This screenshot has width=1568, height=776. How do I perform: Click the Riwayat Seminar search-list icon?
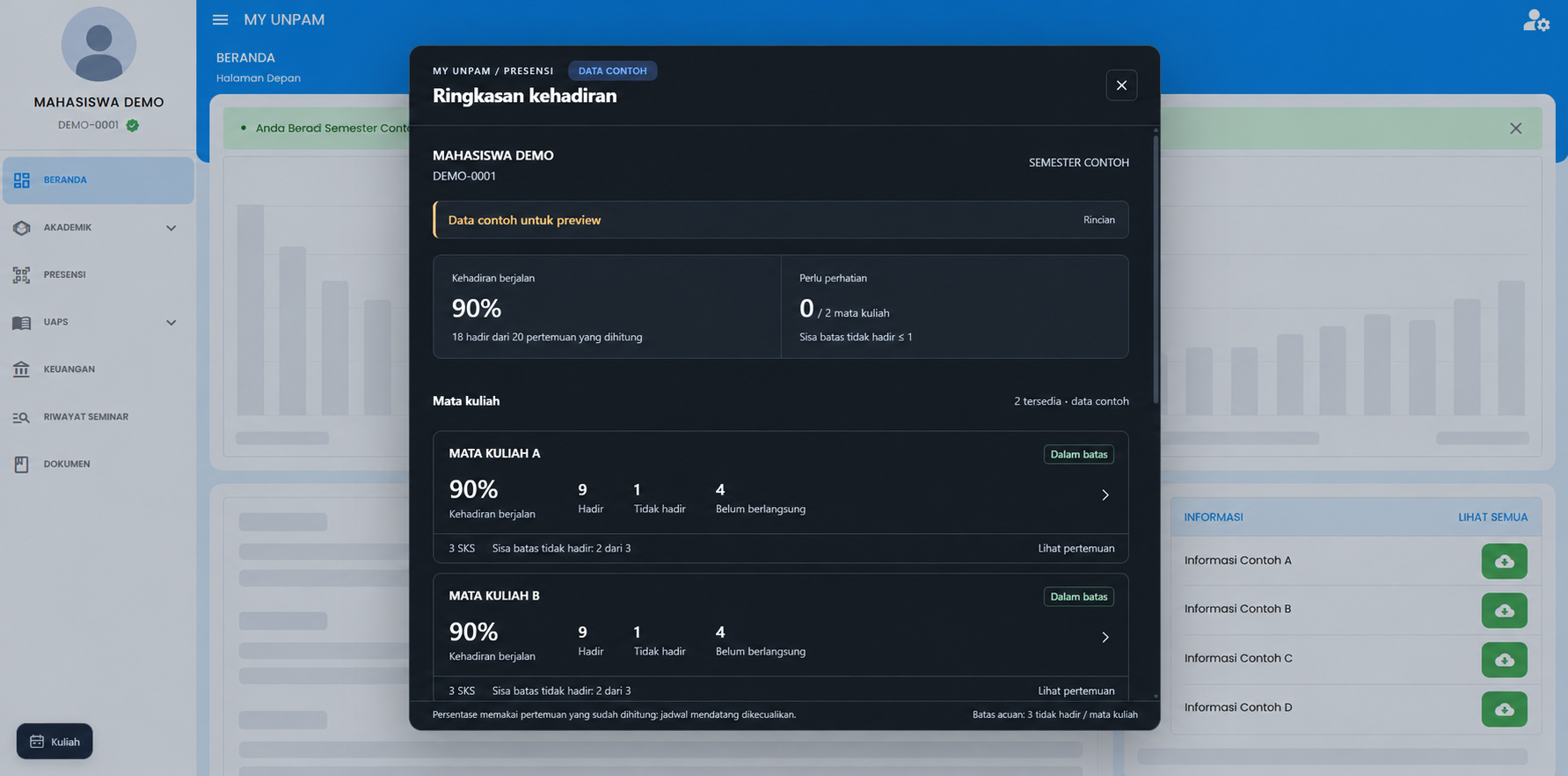(21, 417)
